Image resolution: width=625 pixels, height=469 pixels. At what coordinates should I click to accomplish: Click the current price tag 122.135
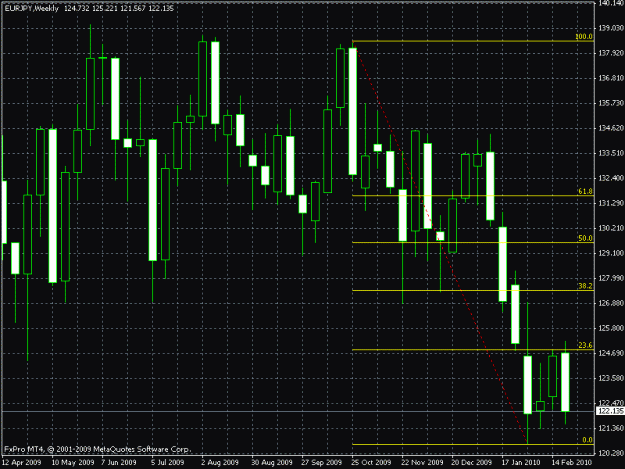tap(610, 411)
